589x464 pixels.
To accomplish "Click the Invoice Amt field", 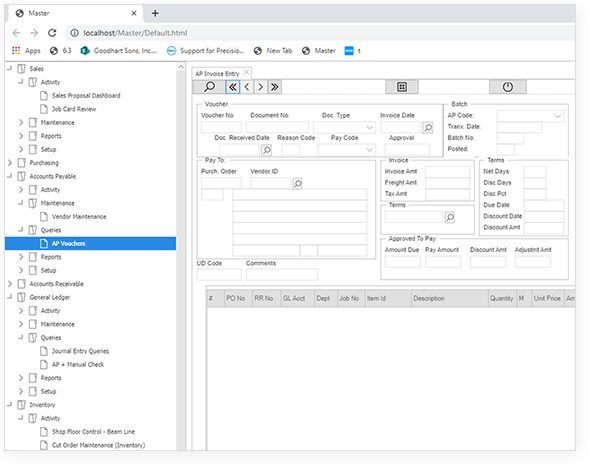I will coord(447,172).
